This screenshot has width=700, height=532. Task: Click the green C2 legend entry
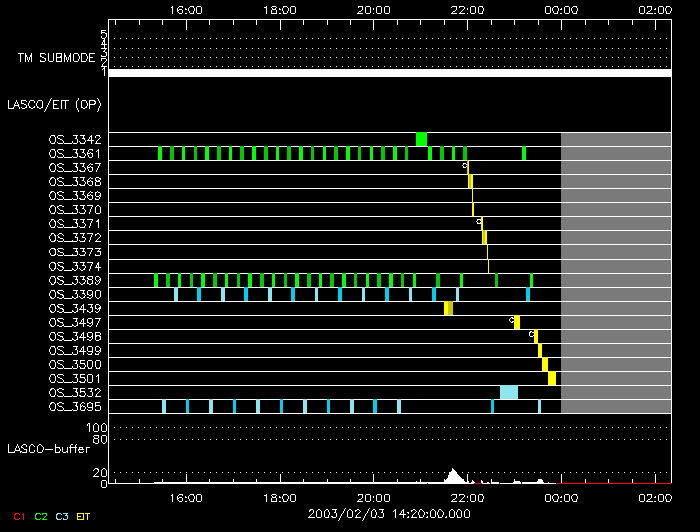coord(41,515)
